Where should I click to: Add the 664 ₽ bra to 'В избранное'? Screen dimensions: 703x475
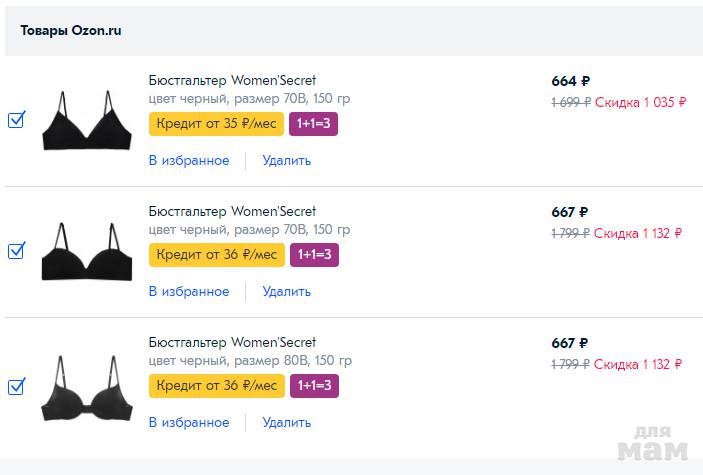pyautogui.click(x=189, y=160)
